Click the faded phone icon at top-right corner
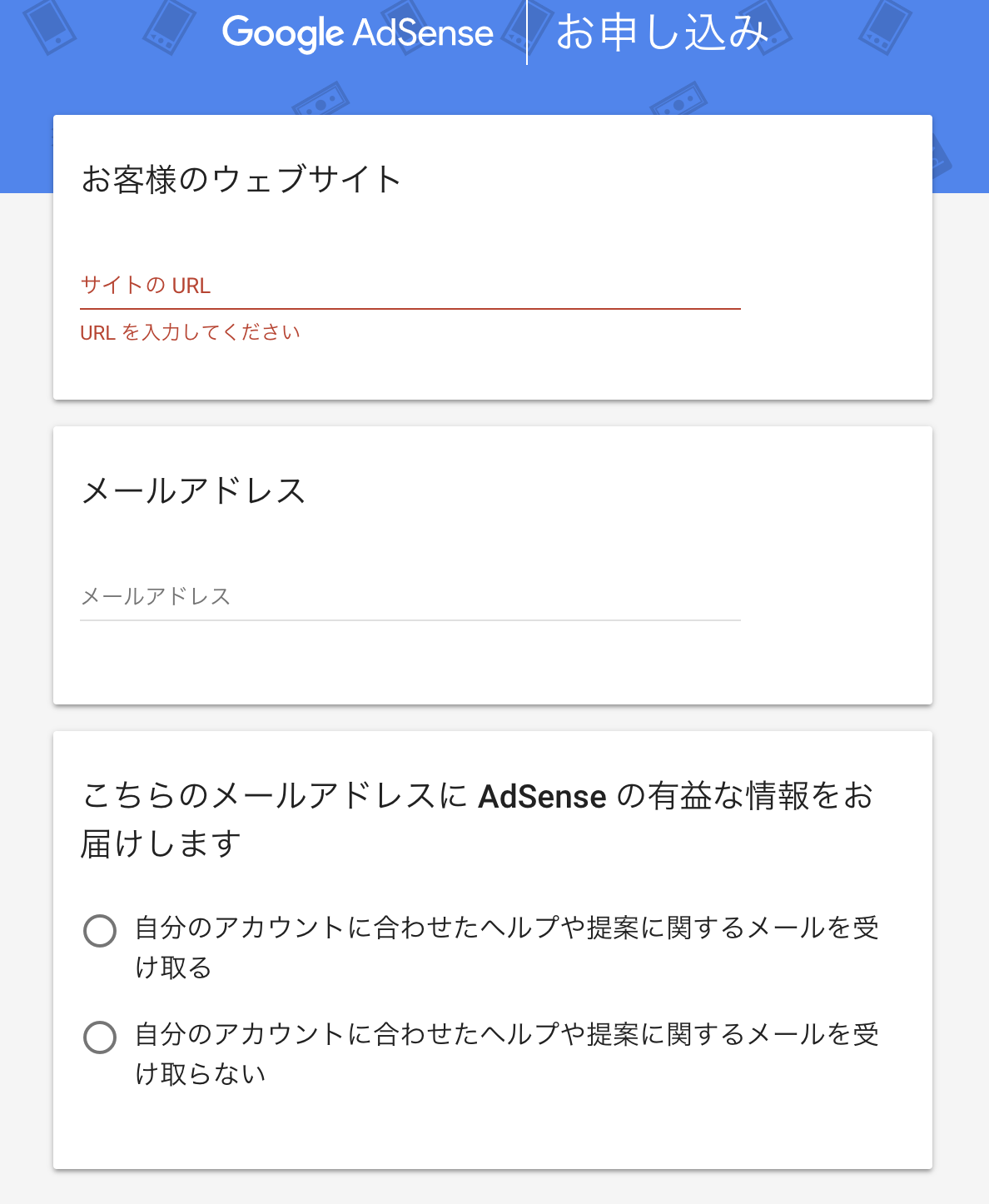The image size is (989, 1204). point(885,25)
